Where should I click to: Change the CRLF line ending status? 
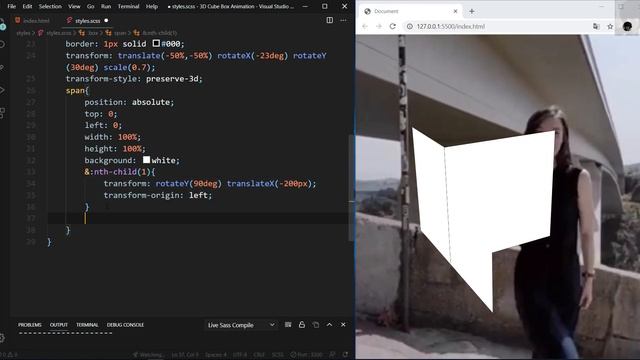(259, 355)
